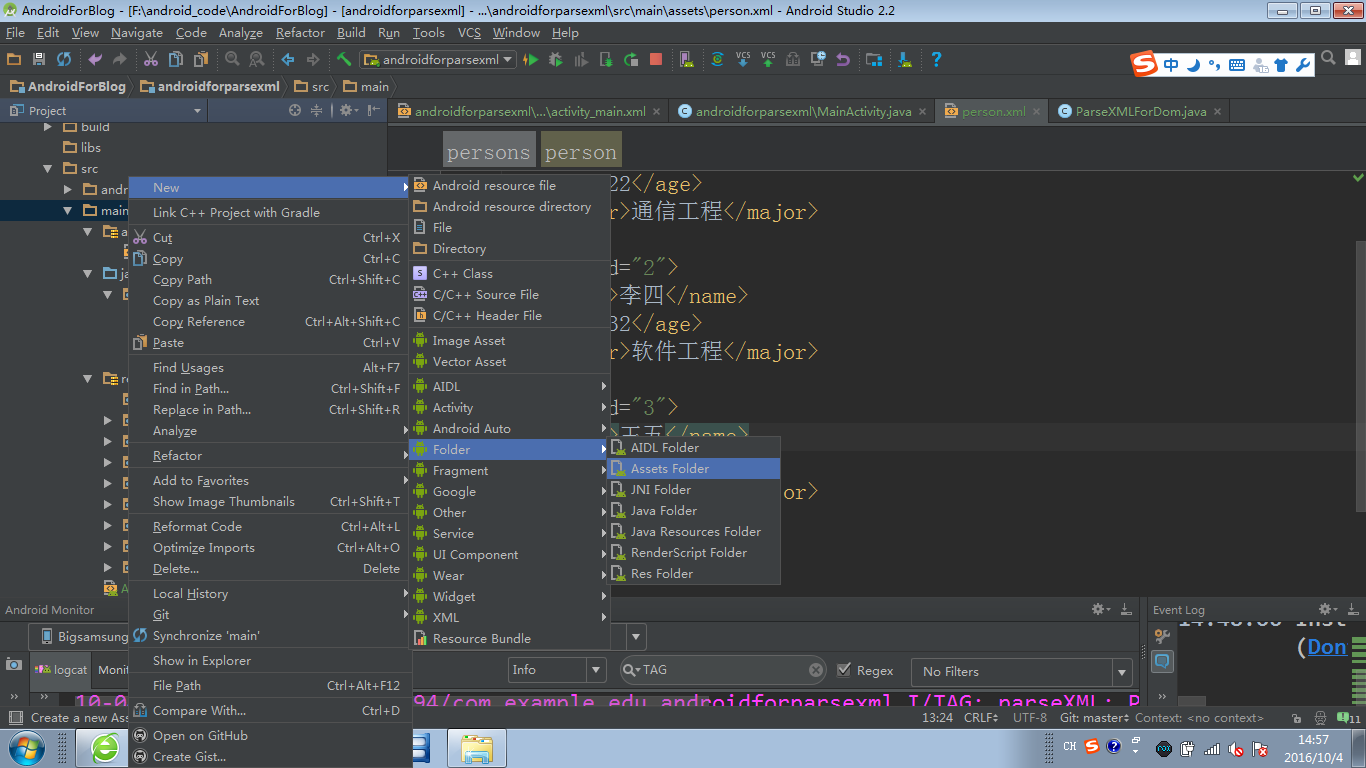Screen dimensions: 1366x768
Task: Click the Scroll from Source target icon
Action: pos(295,111)
